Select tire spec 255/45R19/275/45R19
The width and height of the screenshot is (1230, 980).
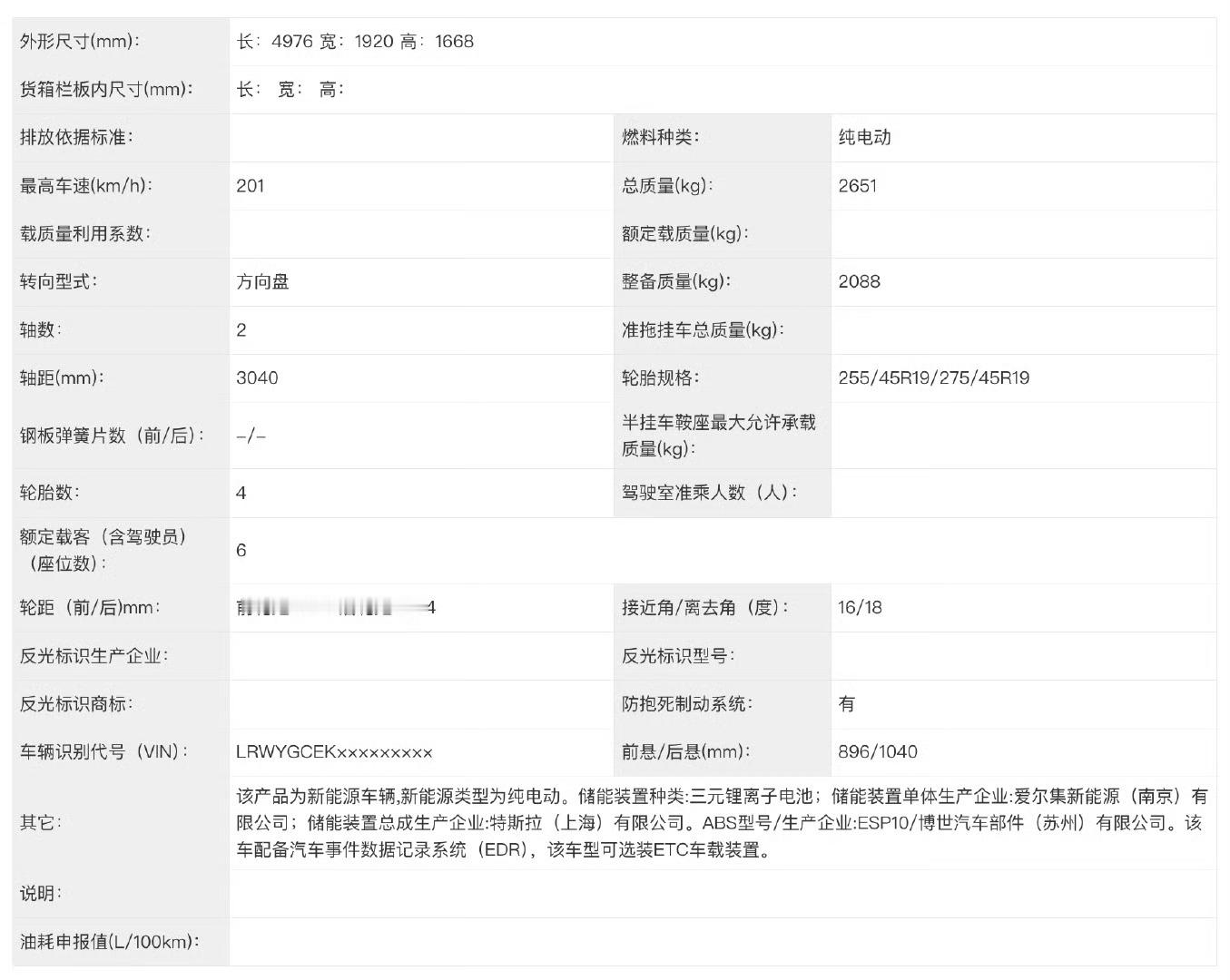point(934,378)
